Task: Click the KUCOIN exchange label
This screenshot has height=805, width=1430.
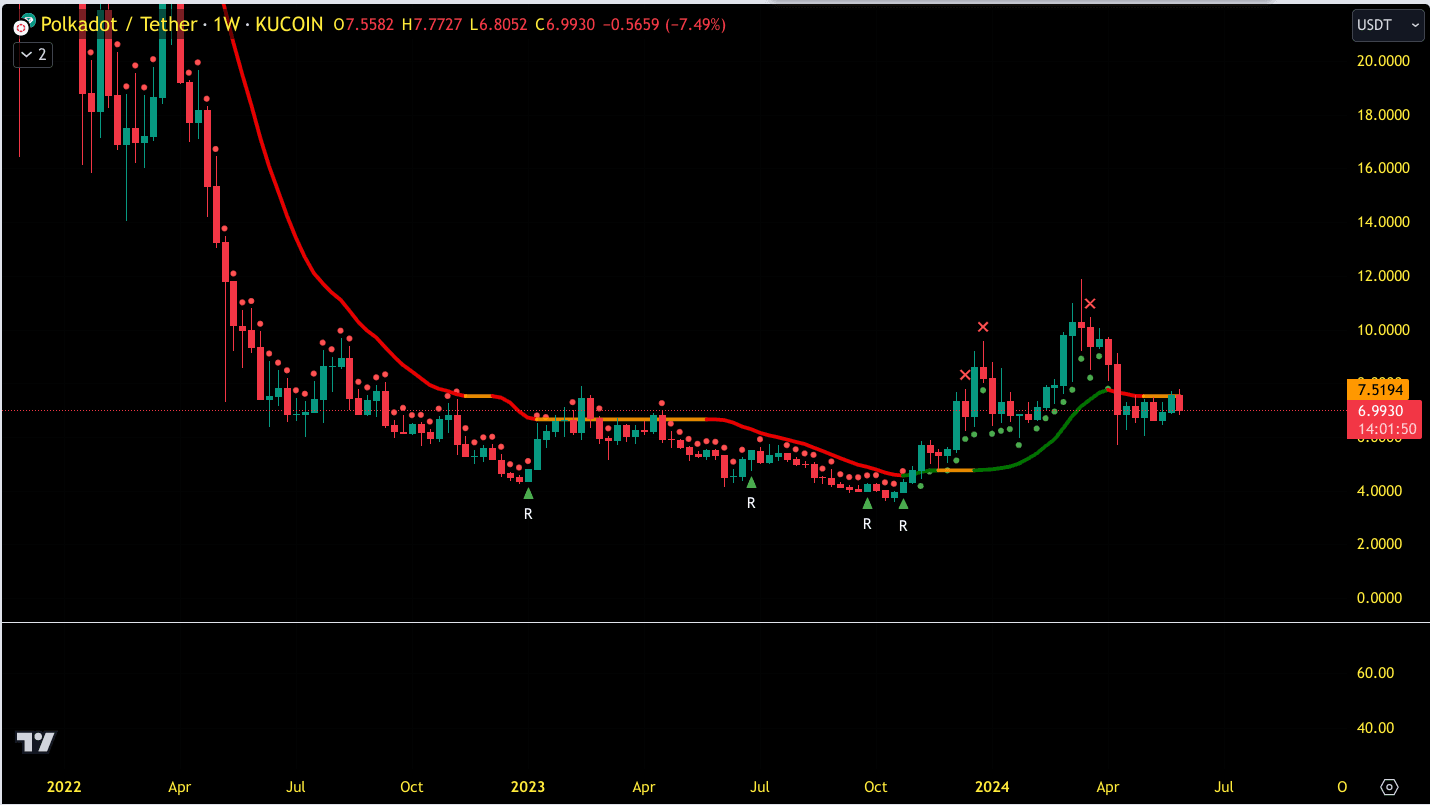Action: click(289, 24)
